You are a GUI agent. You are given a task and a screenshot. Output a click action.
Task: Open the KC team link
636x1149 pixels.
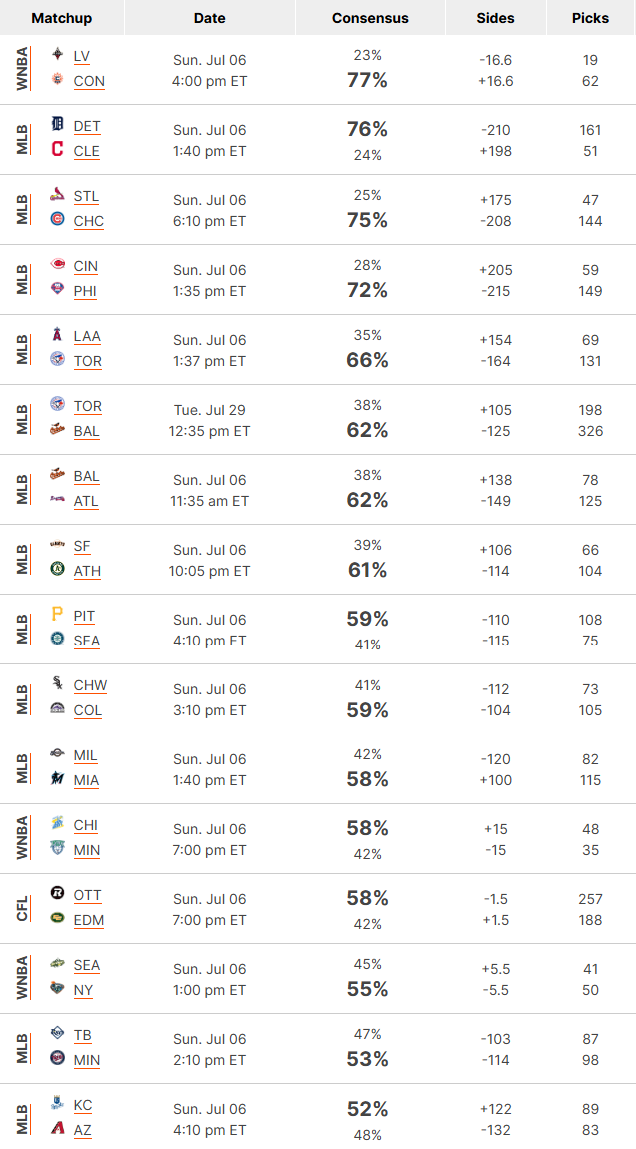83,1105
